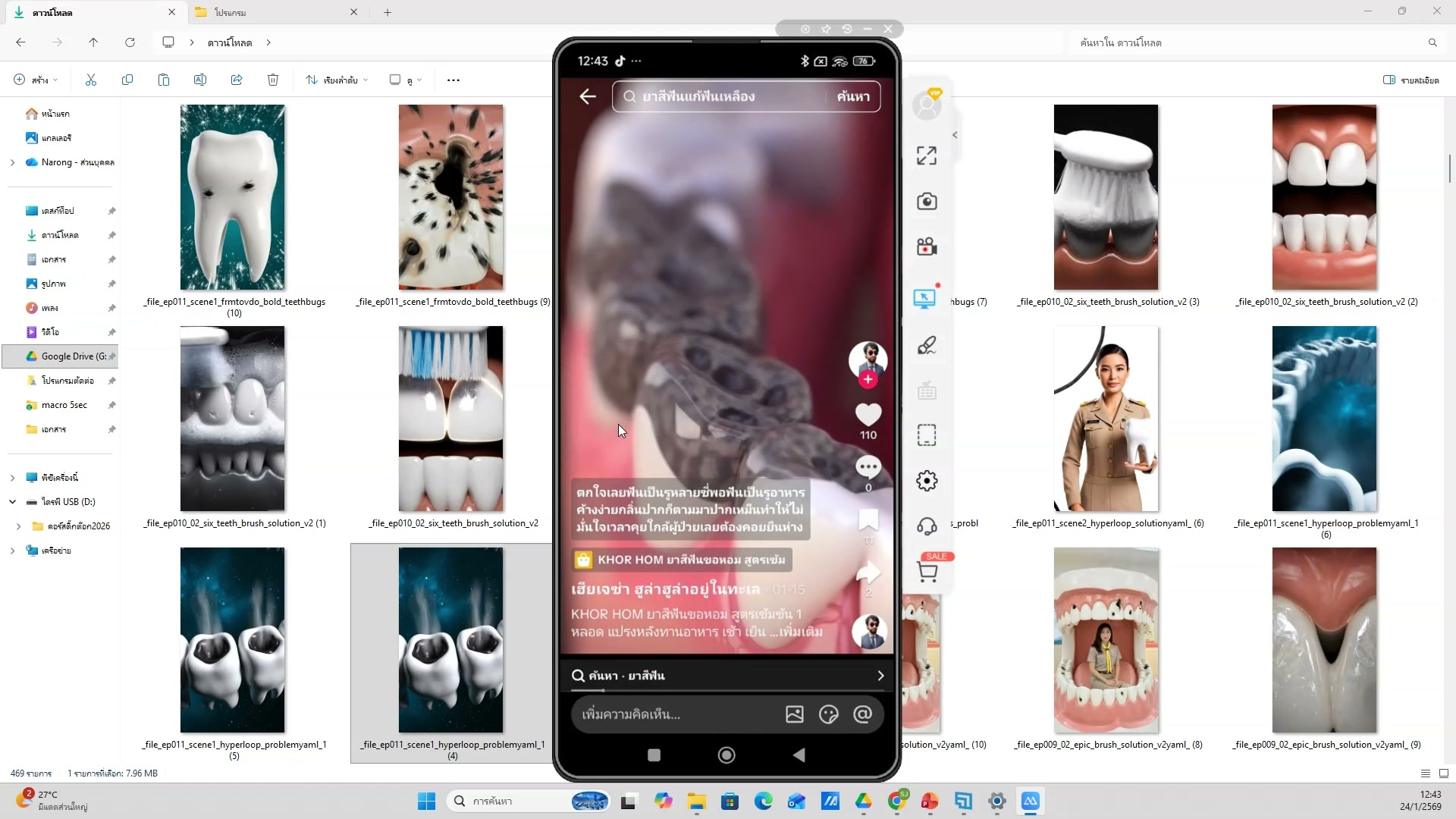Take a screenshot using the camera icon
Viewport: 1456px width, 819px height.
(x=927, y=202)
